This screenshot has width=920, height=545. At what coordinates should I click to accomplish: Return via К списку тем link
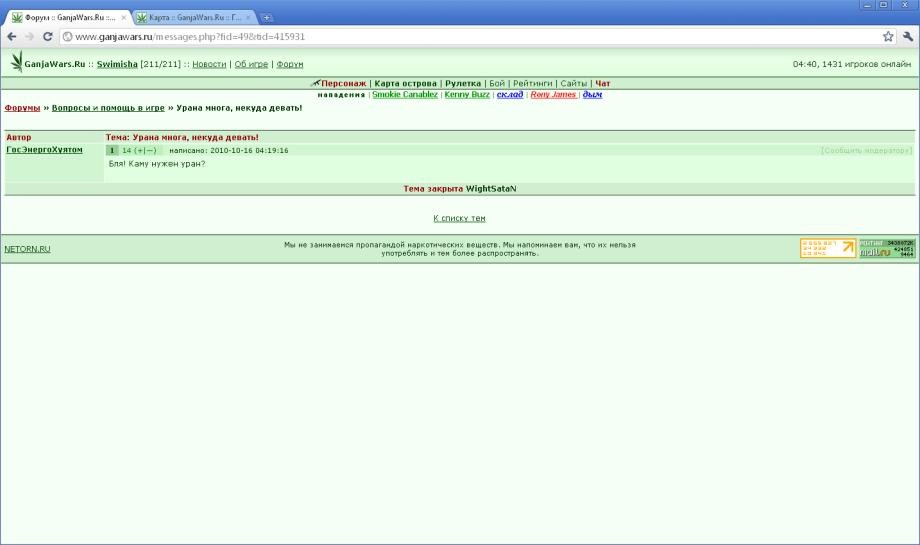(459, 218)
